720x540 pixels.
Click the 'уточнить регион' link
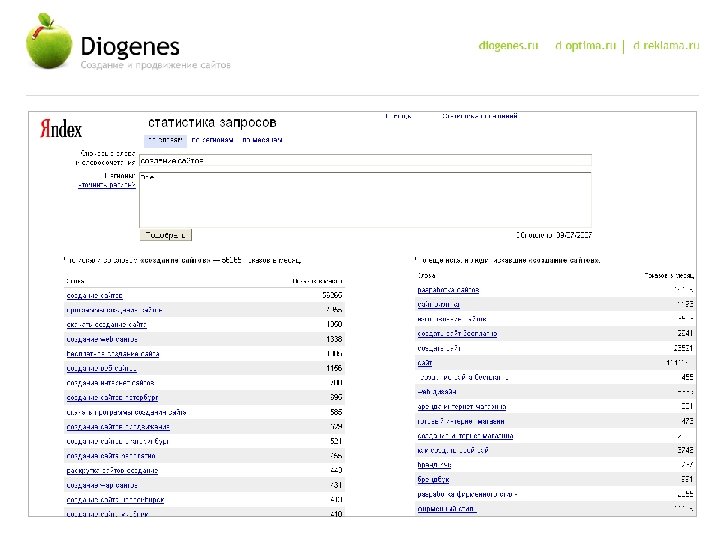[106, 185]
